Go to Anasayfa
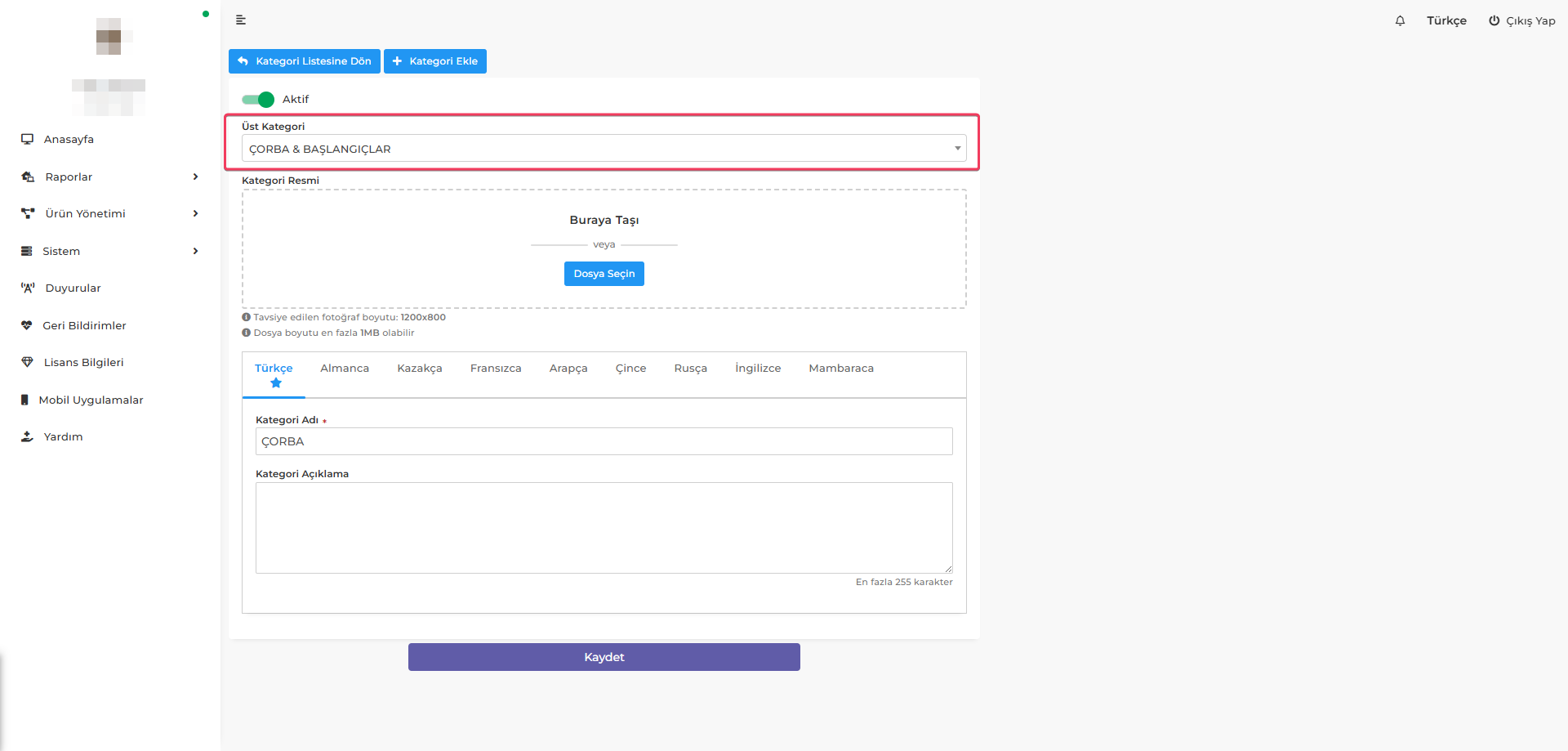 [69, 140]
